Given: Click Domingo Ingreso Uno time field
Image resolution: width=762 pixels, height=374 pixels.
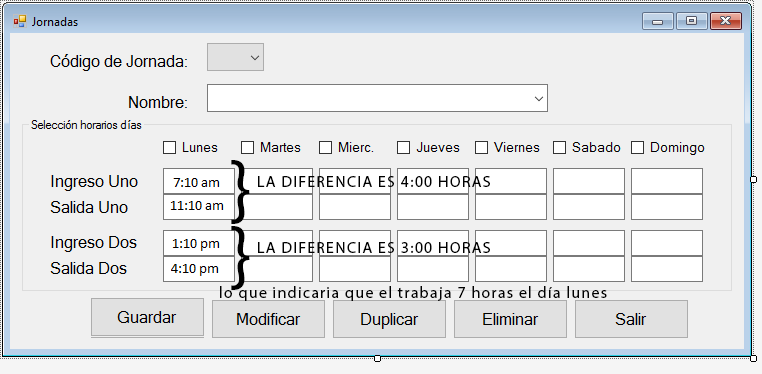Looking at the screenshot, I should 667,181.
